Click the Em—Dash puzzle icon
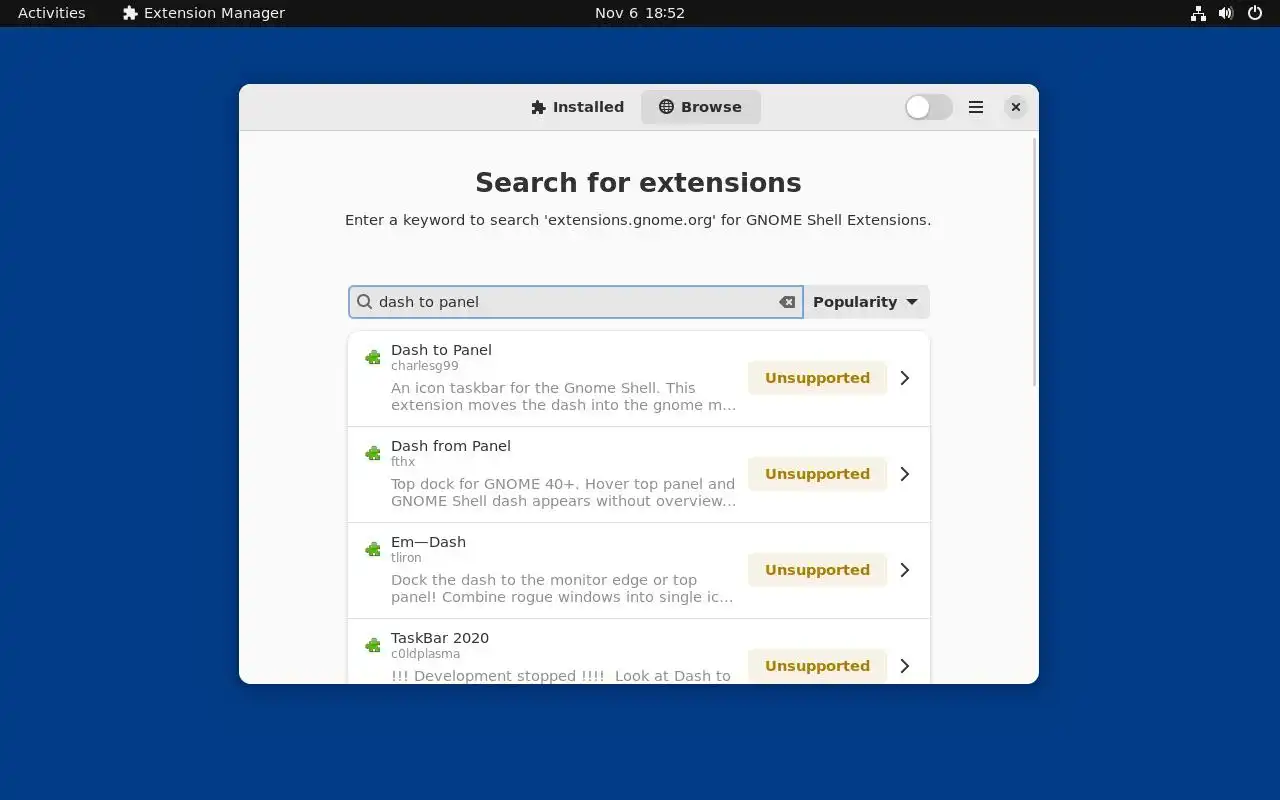This screenshot has width=1280, height=800. 373,549
